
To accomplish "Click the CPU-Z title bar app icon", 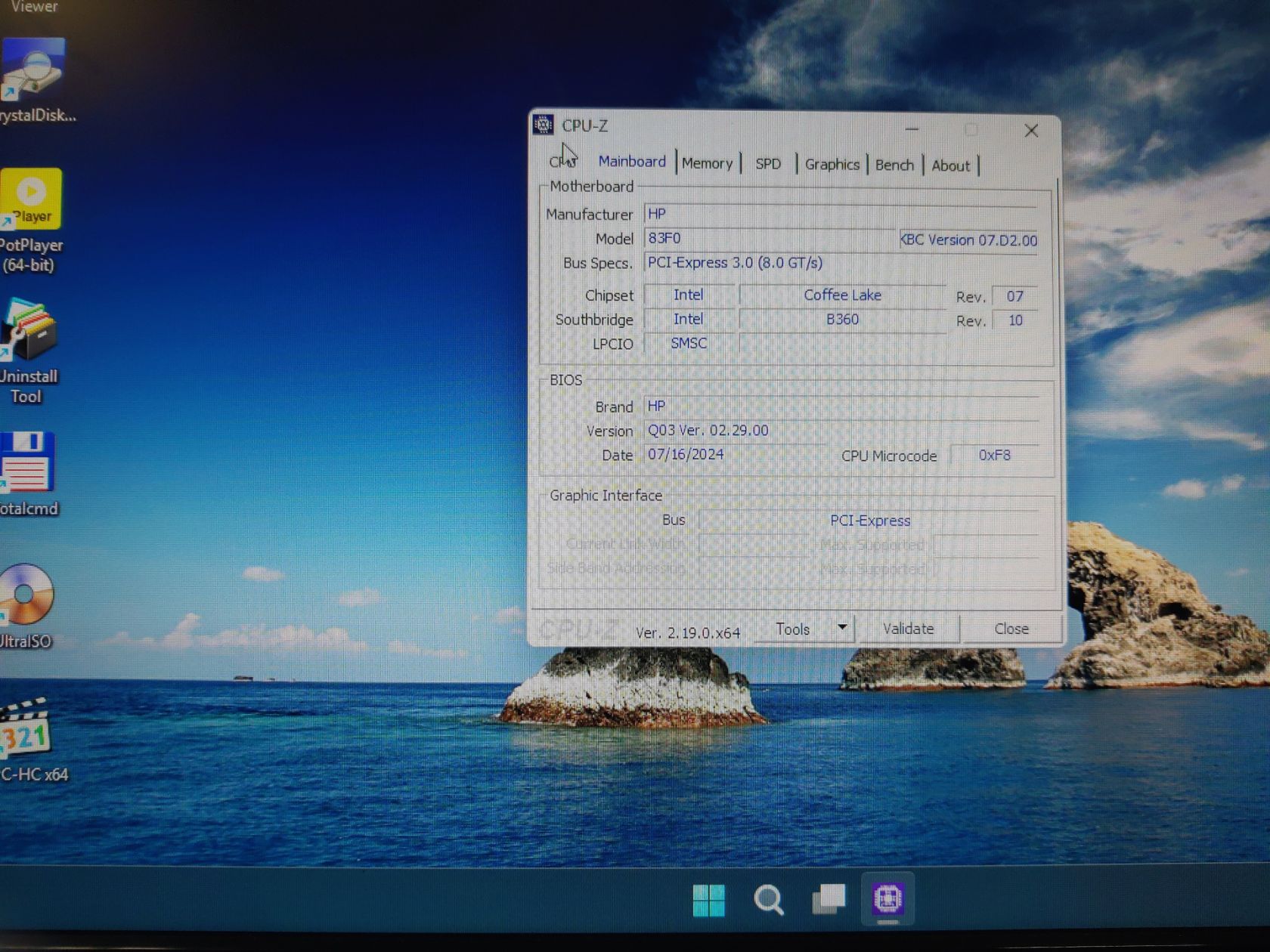I will 543,125.
